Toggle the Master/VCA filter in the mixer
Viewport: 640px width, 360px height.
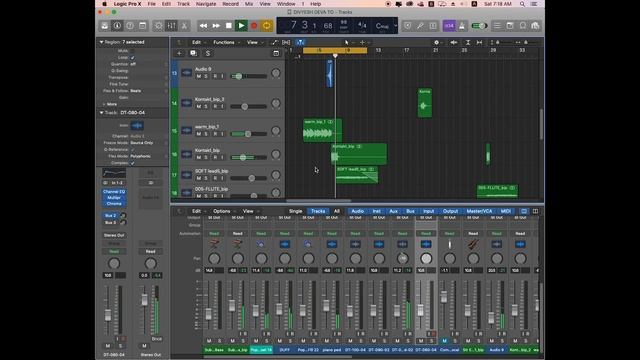coord(479,211)
